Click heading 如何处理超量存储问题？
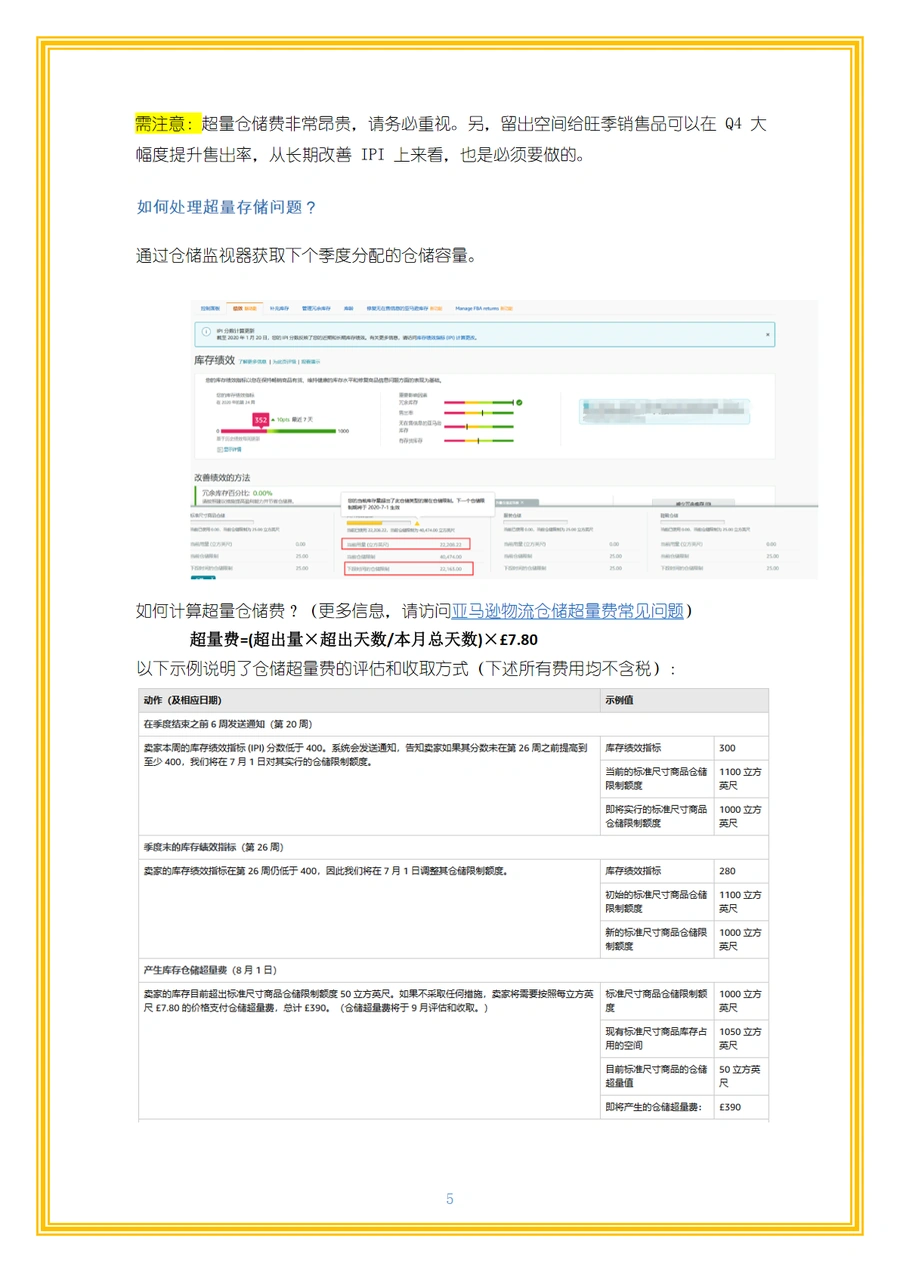 226,207
